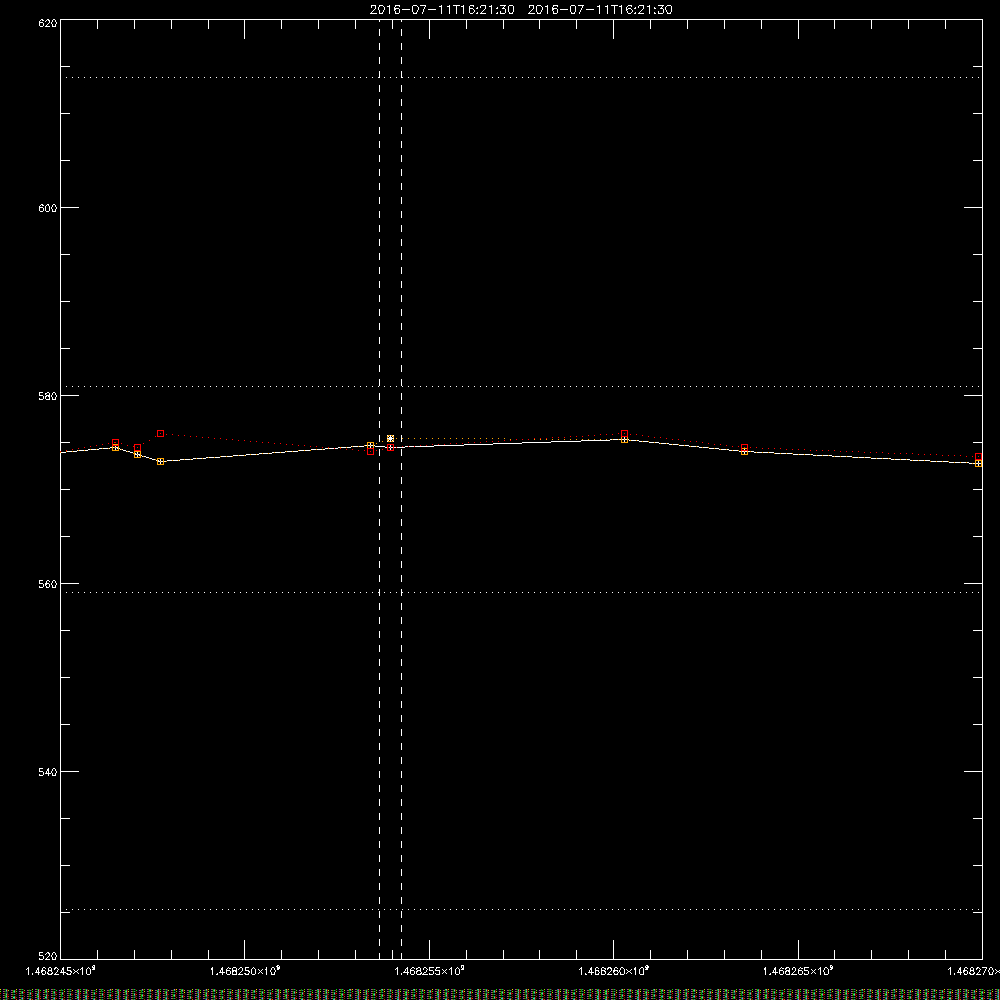Click the 1.468255×10⁹ x-axis label
The width and height of the screenshot is (1000, 1000).
pyautogui.click(x=429, y=971)
